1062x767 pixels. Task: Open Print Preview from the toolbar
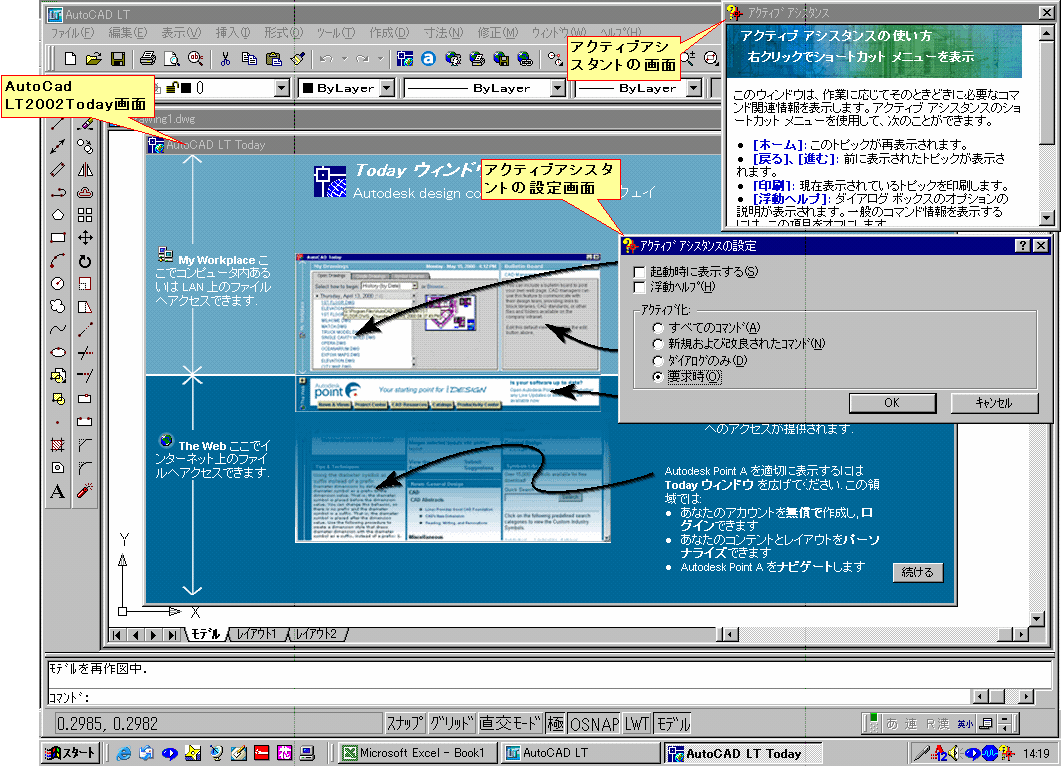point(172,59)
